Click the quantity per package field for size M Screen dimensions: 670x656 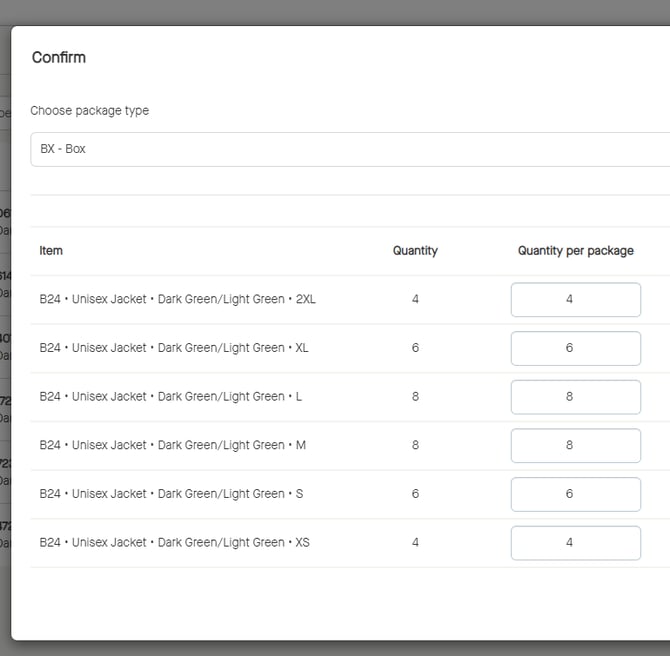pyautogui.click(x=575, y=445)
